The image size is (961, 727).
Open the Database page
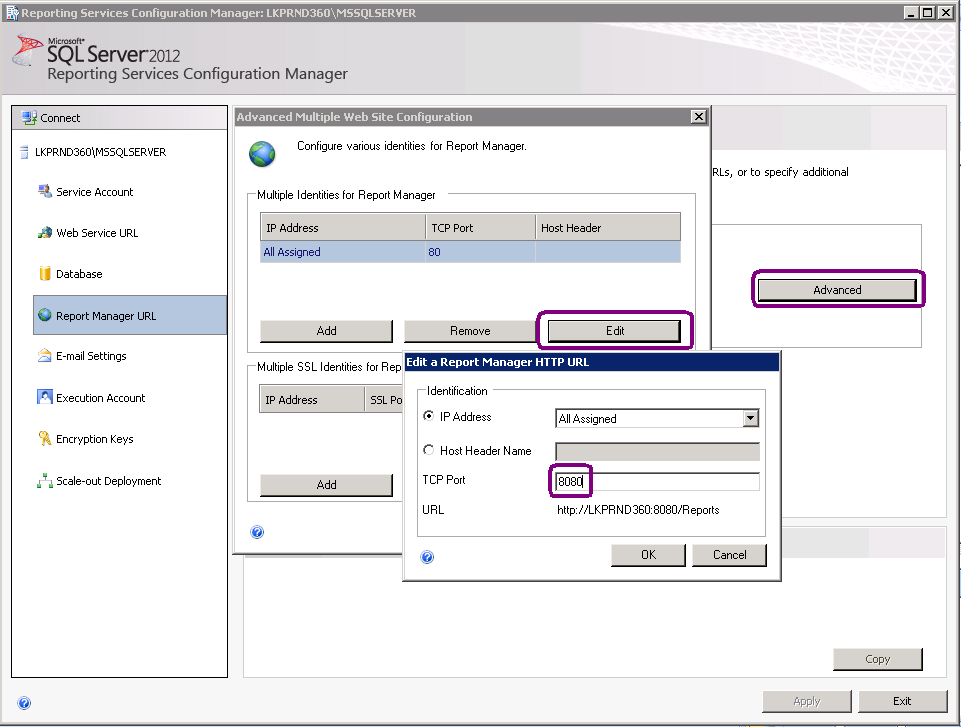[x=79, y=274]
